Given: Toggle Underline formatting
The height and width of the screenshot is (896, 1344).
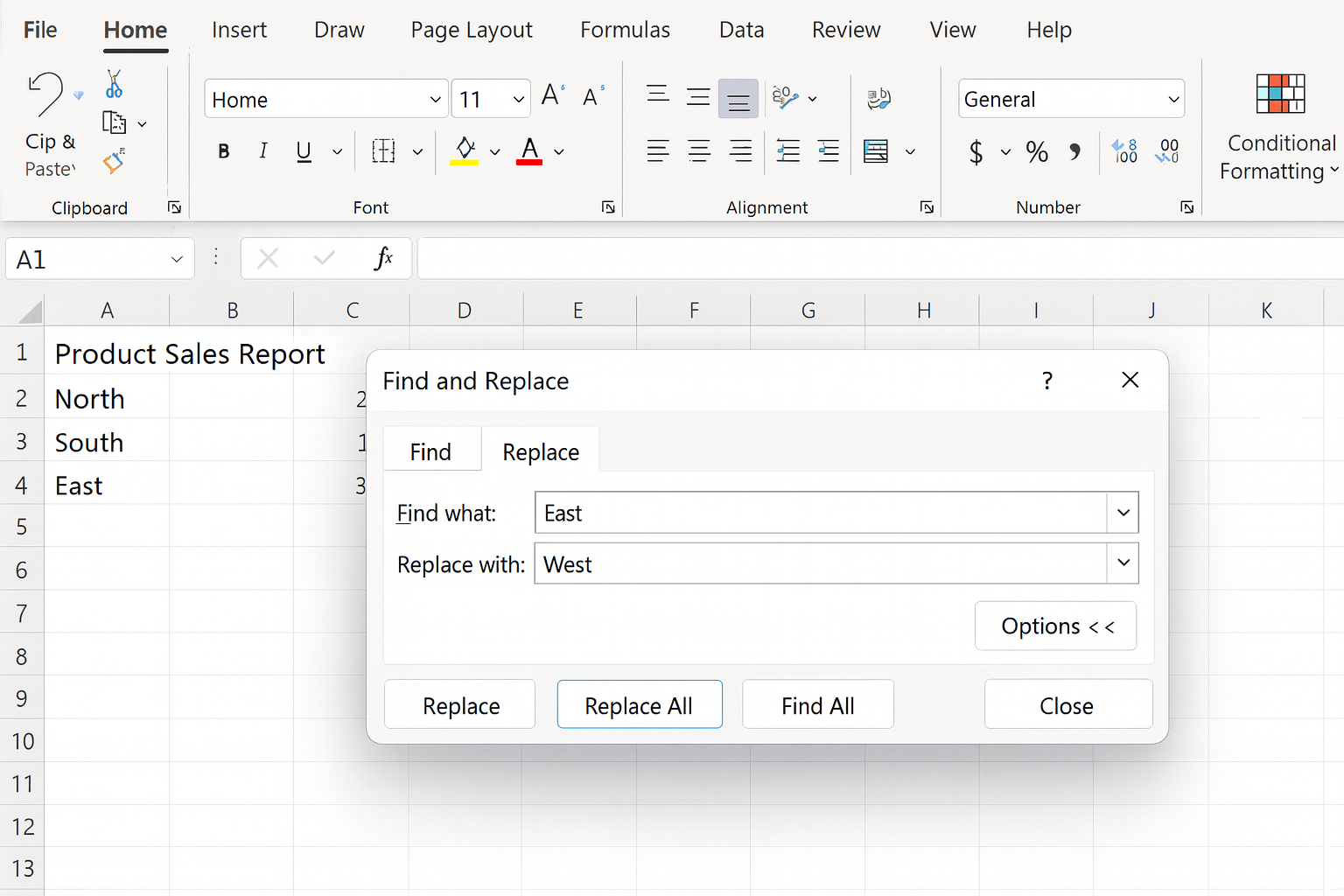Looking at the screenshot, I should click(x=304, y=151).
